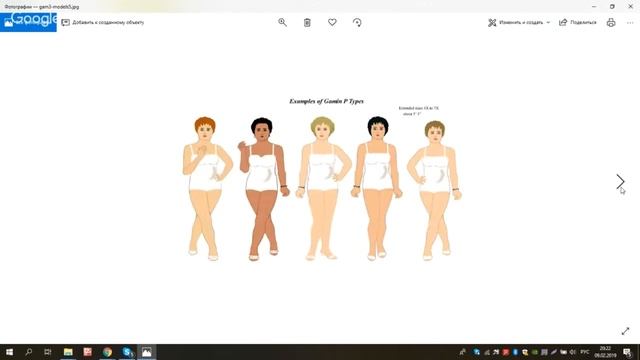The height and width of the screenshot is (360, 640).
Task: Click the zoom magnifier icon in Photos toolbar
Action: [x=282, y=22]
